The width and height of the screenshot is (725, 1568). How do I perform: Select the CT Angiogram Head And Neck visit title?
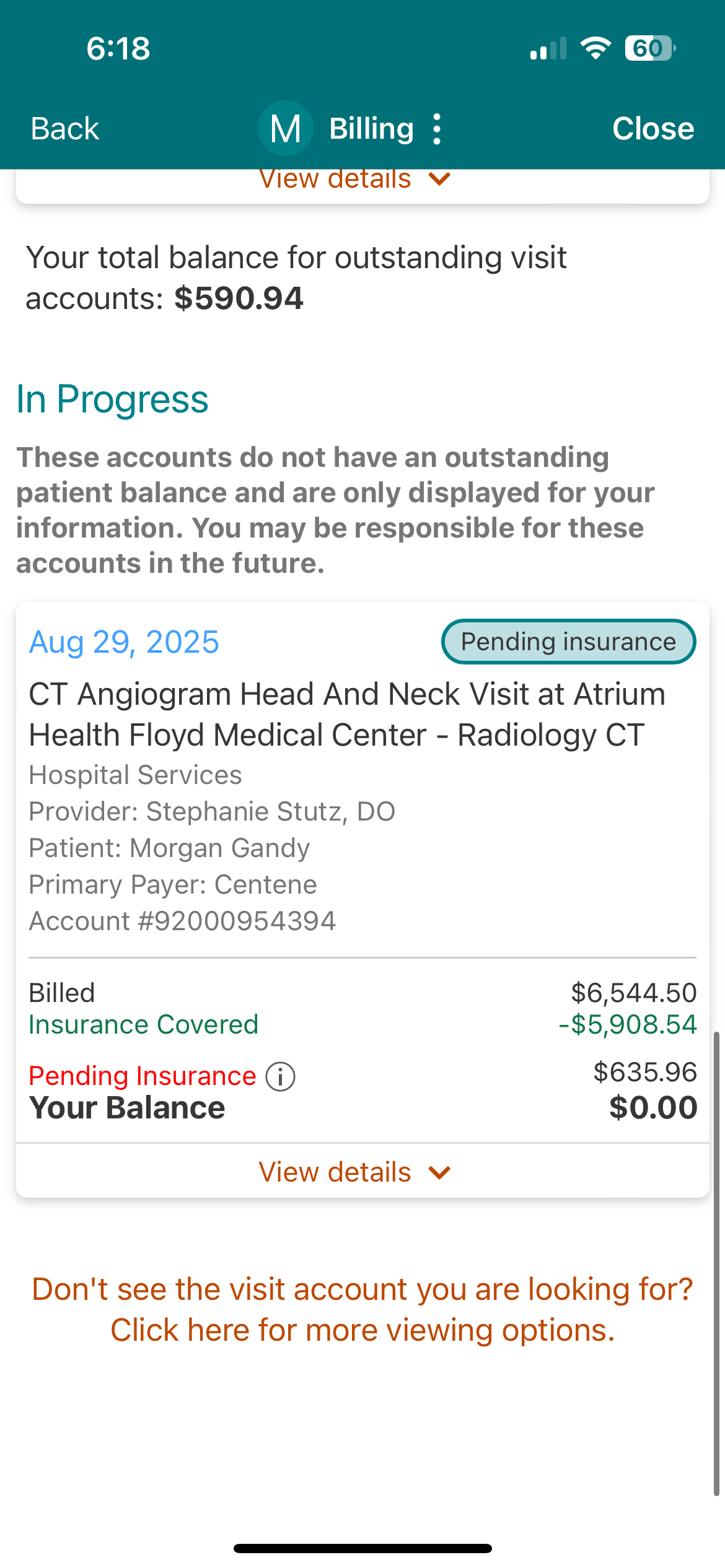point(347,714)
